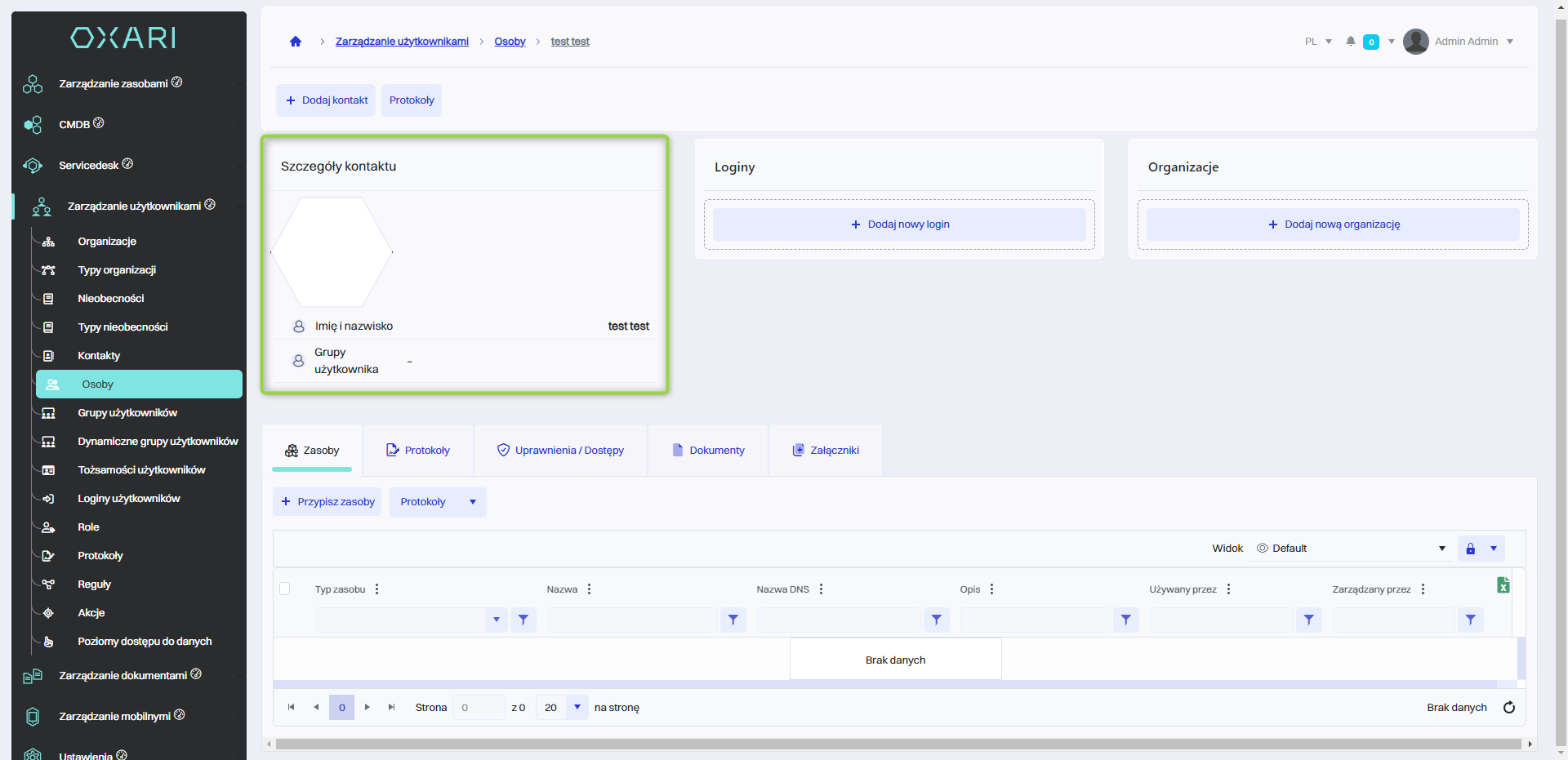This screenshot has height=760, width=1568.
Task: Toggle select-all checkbox in table header
Action: pyautogui.click(x=285, y=589)
